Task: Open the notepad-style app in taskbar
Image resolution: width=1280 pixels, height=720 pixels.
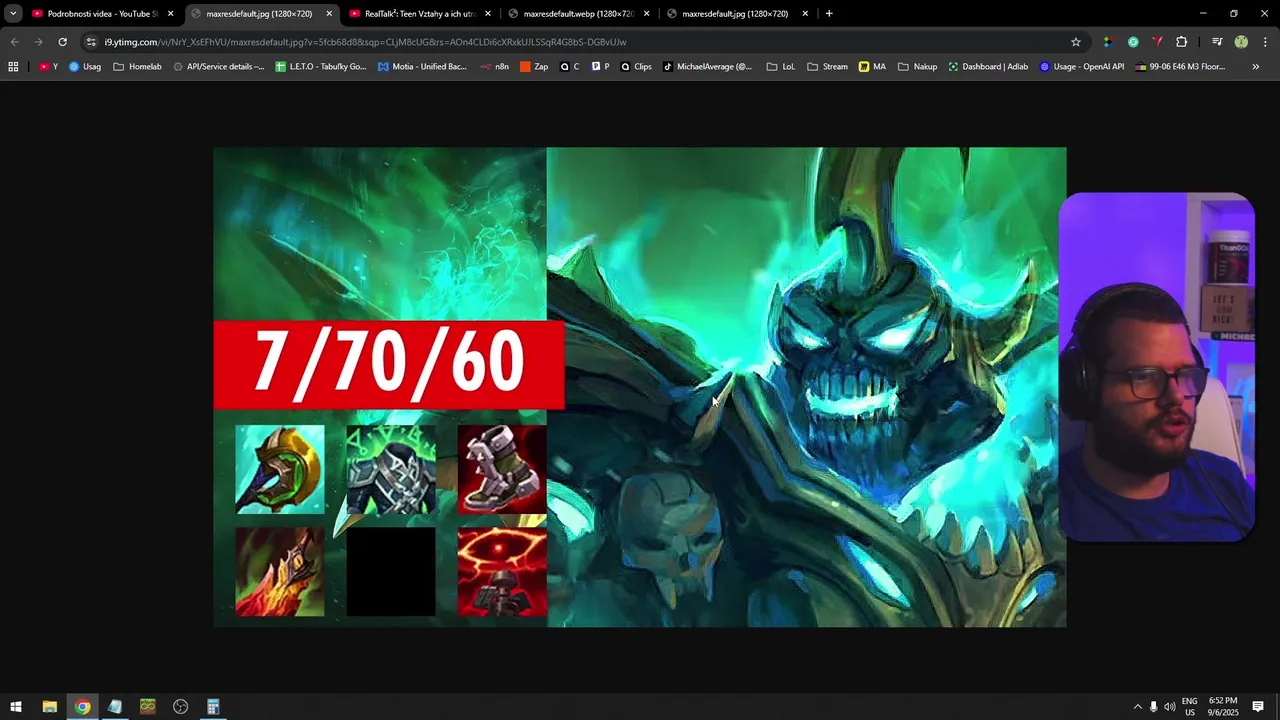Action: tap(115, 707)
